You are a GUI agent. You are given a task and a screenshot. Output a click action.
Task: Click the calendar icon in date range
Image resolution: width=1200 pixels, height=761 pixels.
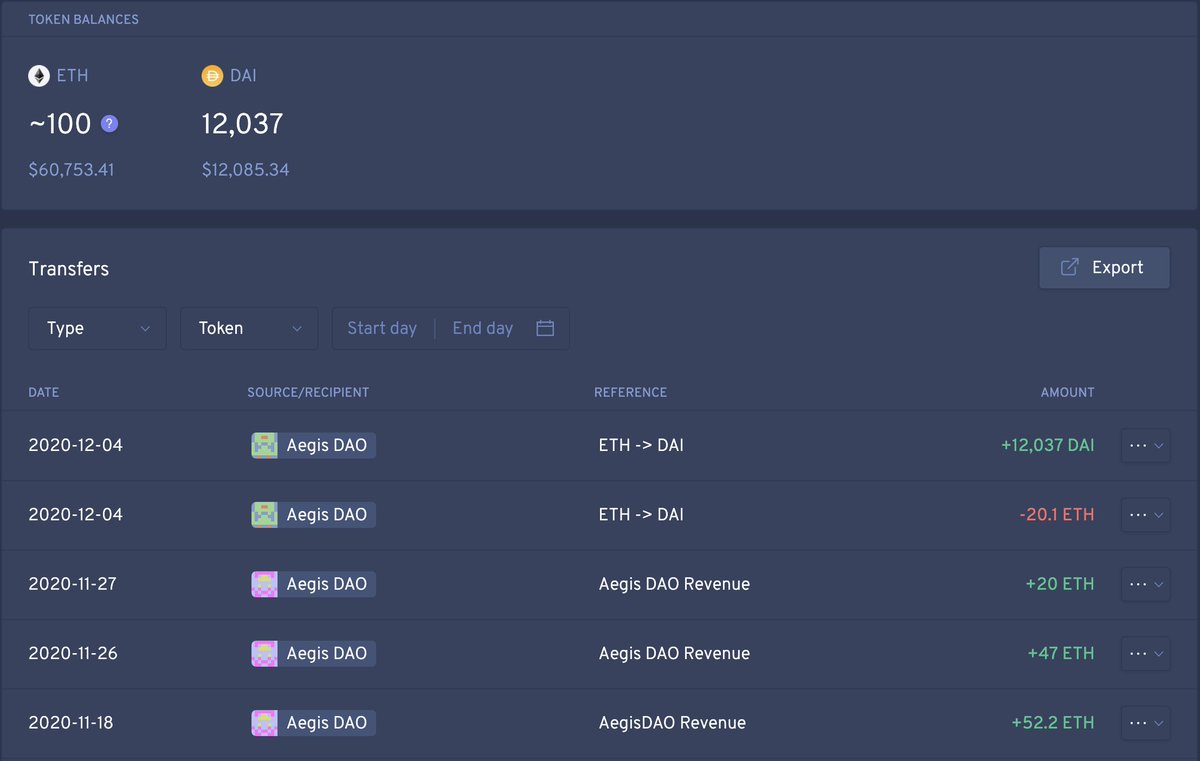(x=545, y=328)
